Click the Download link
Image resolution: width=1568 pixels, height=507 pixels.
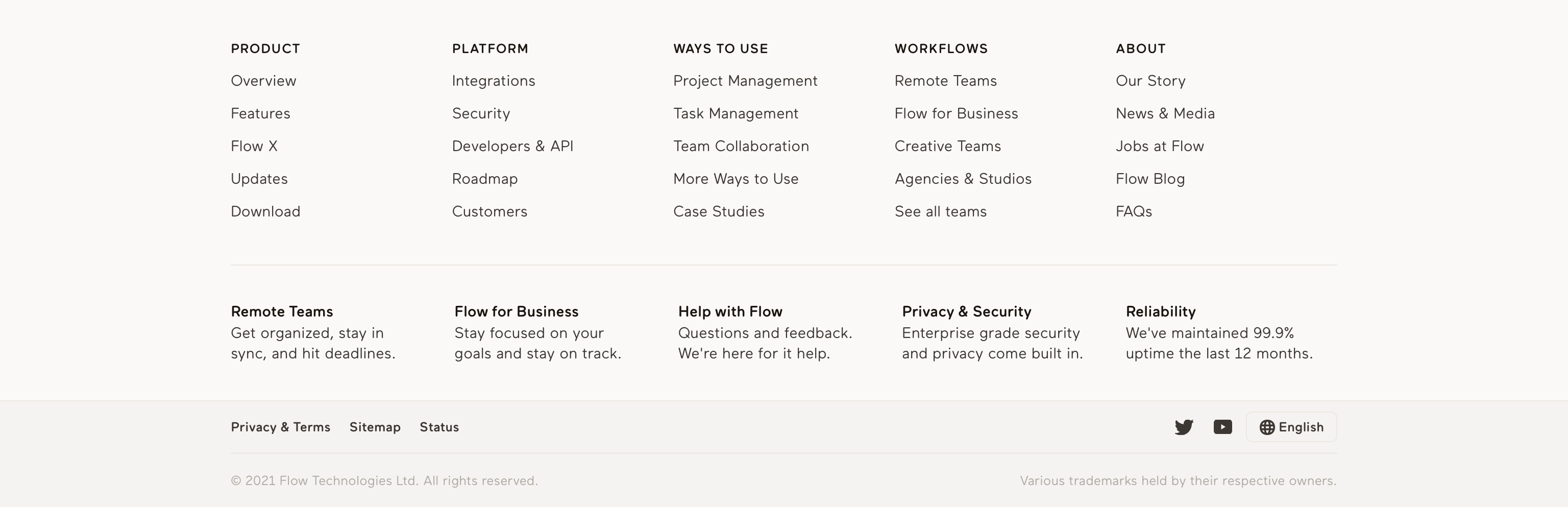(x=265, y=212)
